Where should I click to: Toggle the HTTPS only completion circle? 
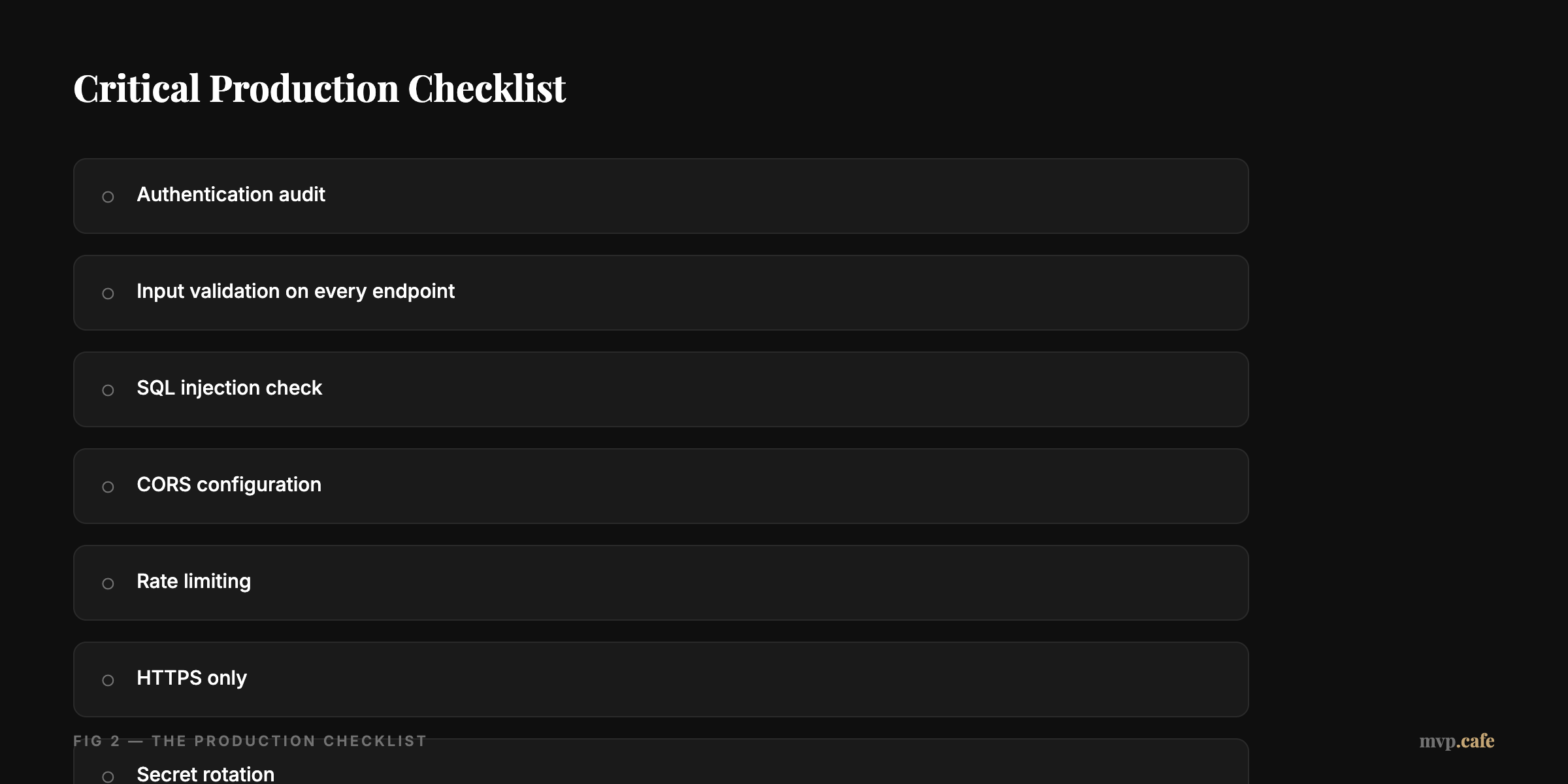[108, 679]
